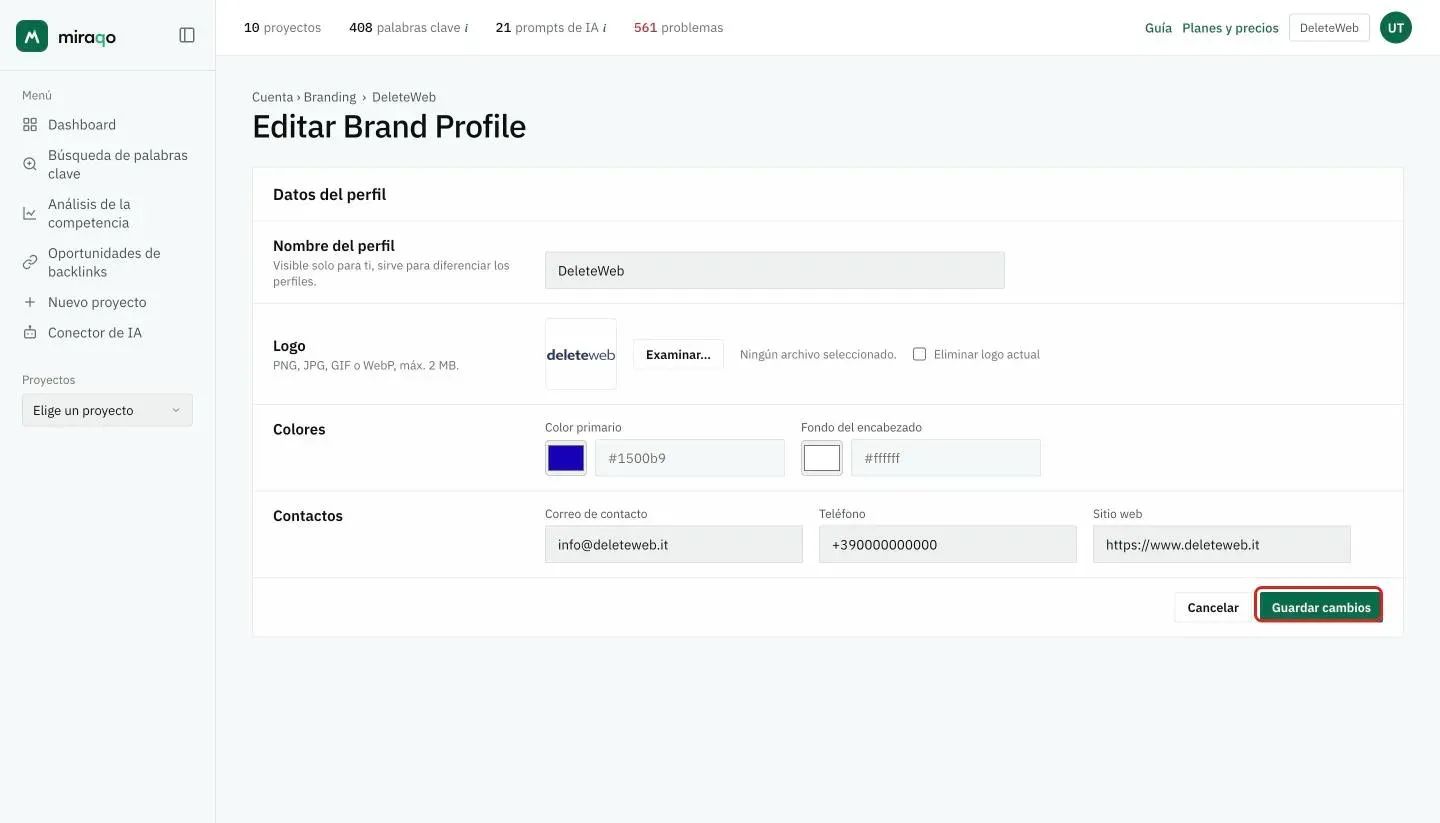This screenshot has width=1440, height=823.
Task: Click info icon next to palabras clave
Action: [466, 28]
